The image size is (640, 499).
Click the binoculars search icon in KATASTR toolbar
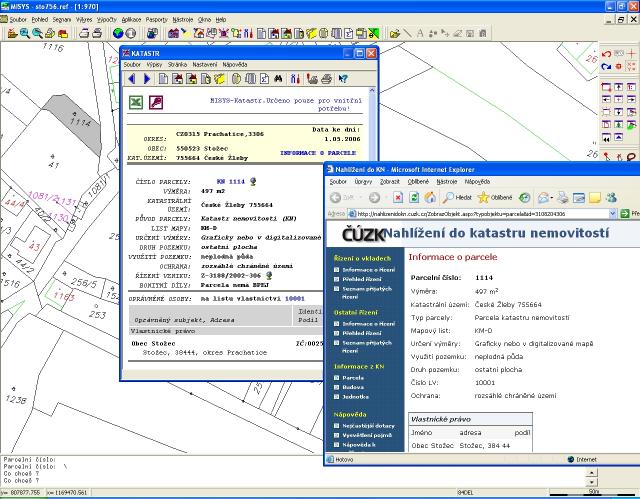tap(278, 79)
